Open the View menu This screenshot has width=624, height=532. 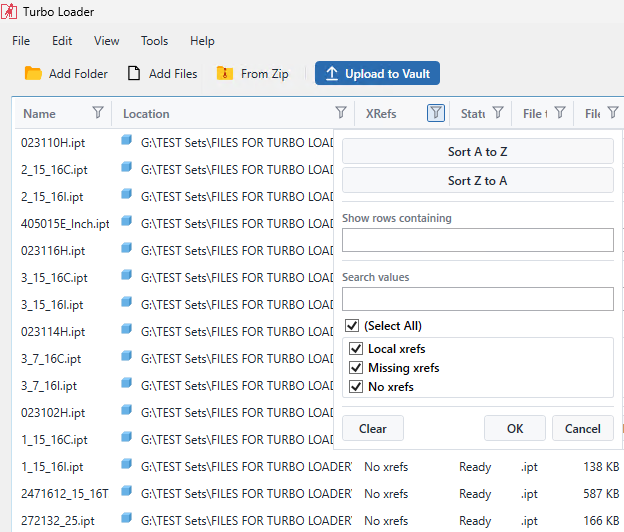coord(106,41)
